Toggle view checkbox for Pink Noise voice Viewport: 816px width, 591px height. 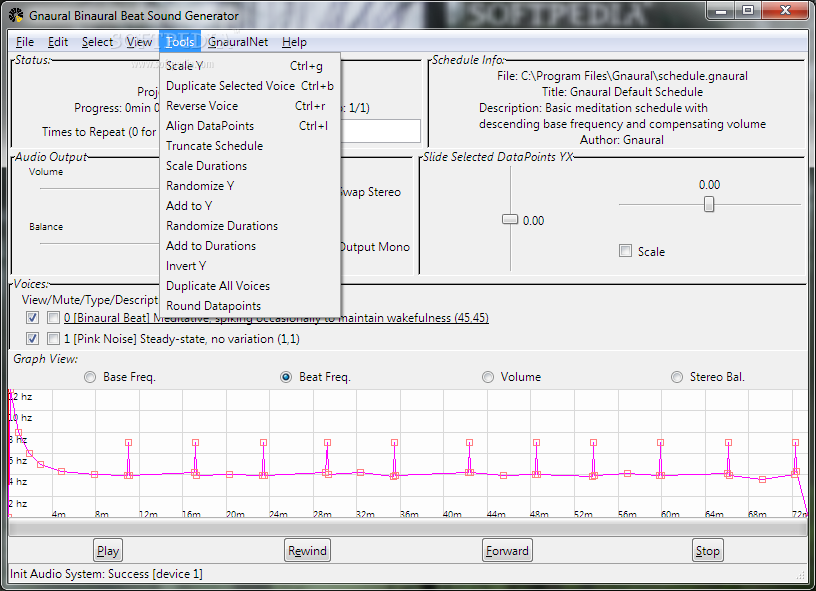(32, 339)
